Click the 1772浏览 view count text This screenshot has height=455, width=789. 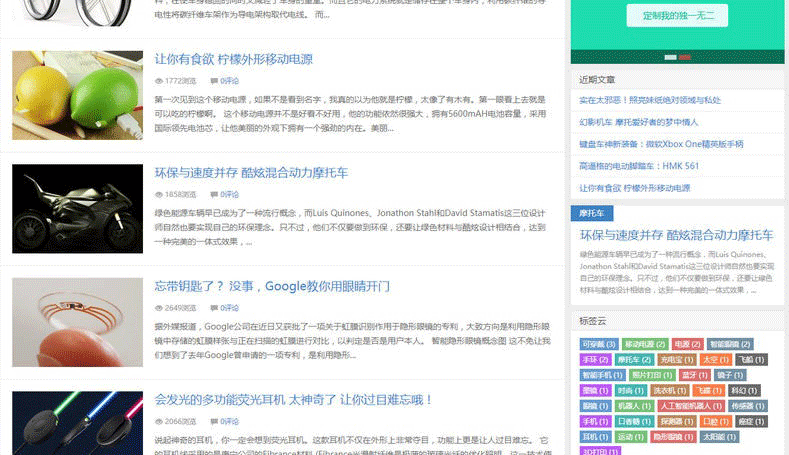coord(180,81)
